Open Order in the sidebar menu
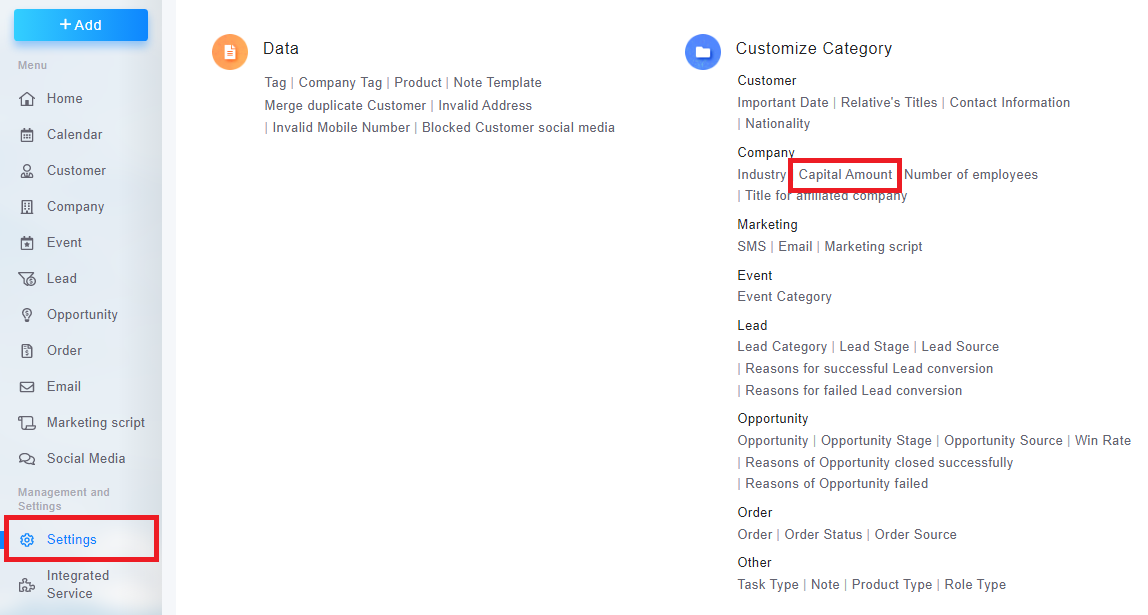 (64, 351)
